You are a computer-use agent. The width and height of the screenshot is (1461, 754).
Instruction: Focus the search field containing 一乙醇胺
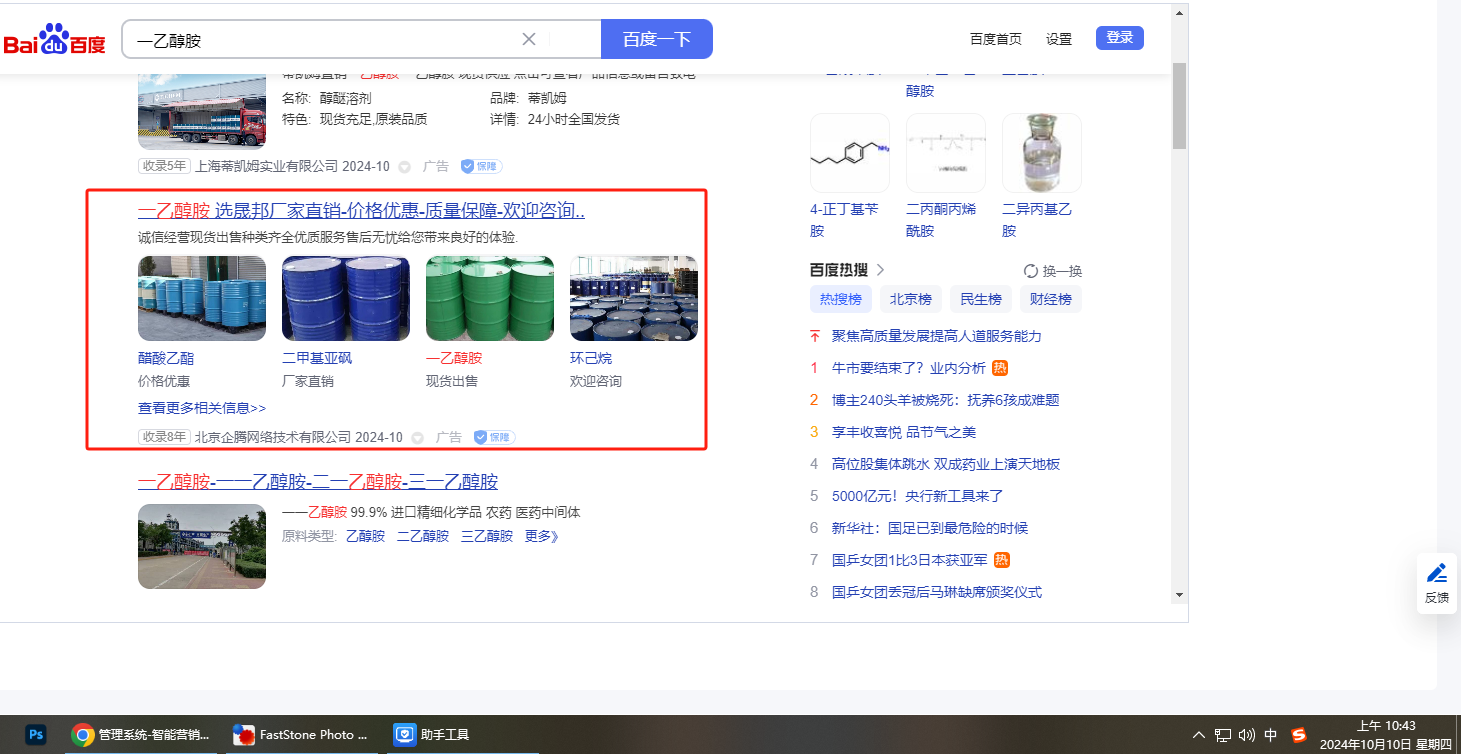click(x=330, y=39)
